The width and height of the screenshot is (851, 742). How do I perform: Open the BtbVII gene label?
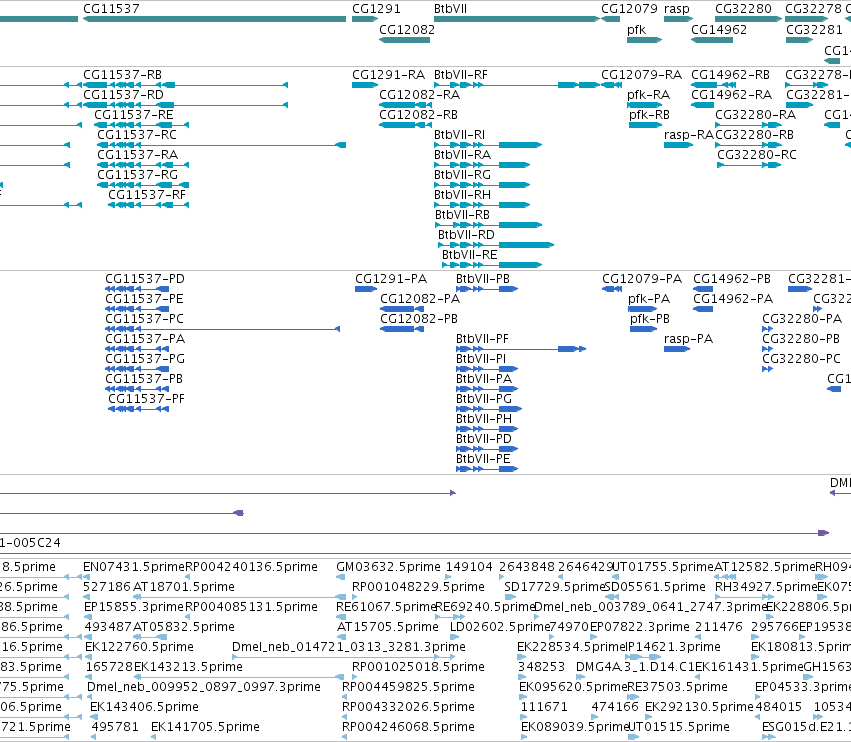[x=450, y=9]
